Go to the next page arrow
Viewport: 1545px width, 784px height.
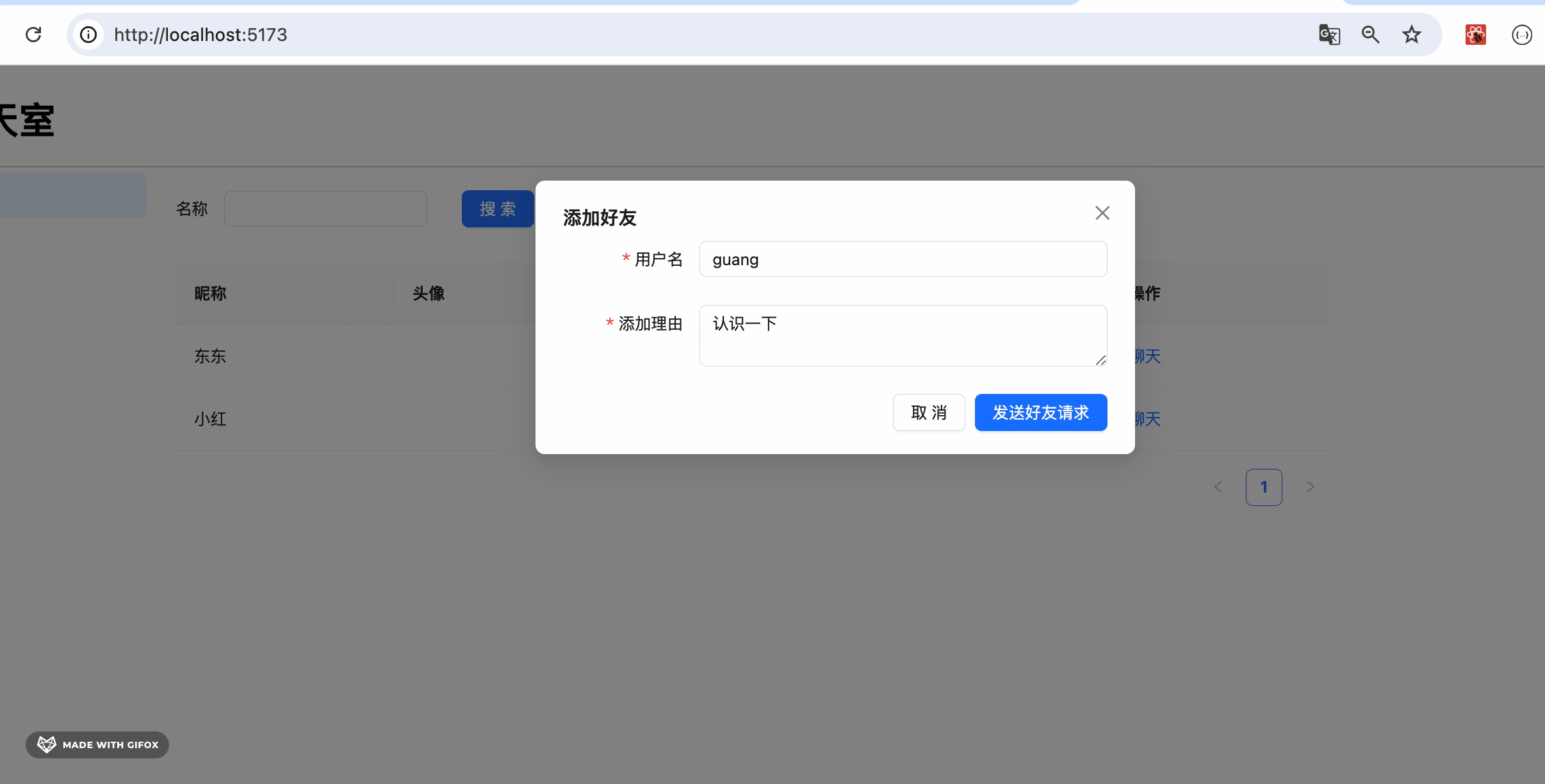[1310, 487]
